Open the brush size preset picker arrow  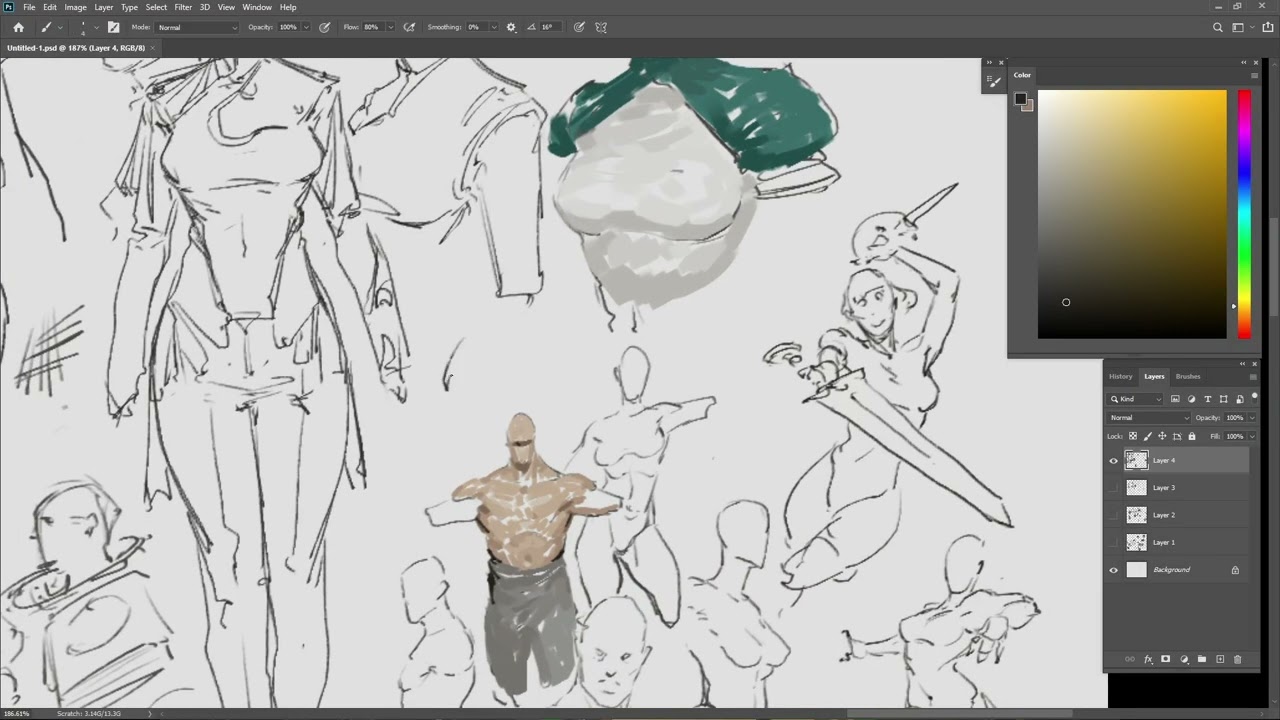[96, 27]
